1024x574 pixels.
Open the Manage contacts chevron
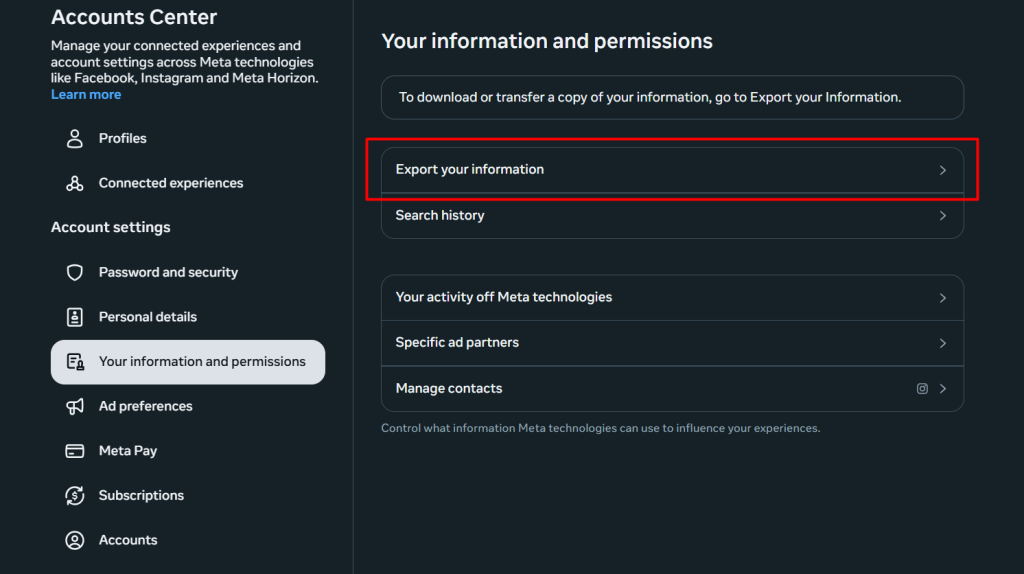tap(942, 389)
